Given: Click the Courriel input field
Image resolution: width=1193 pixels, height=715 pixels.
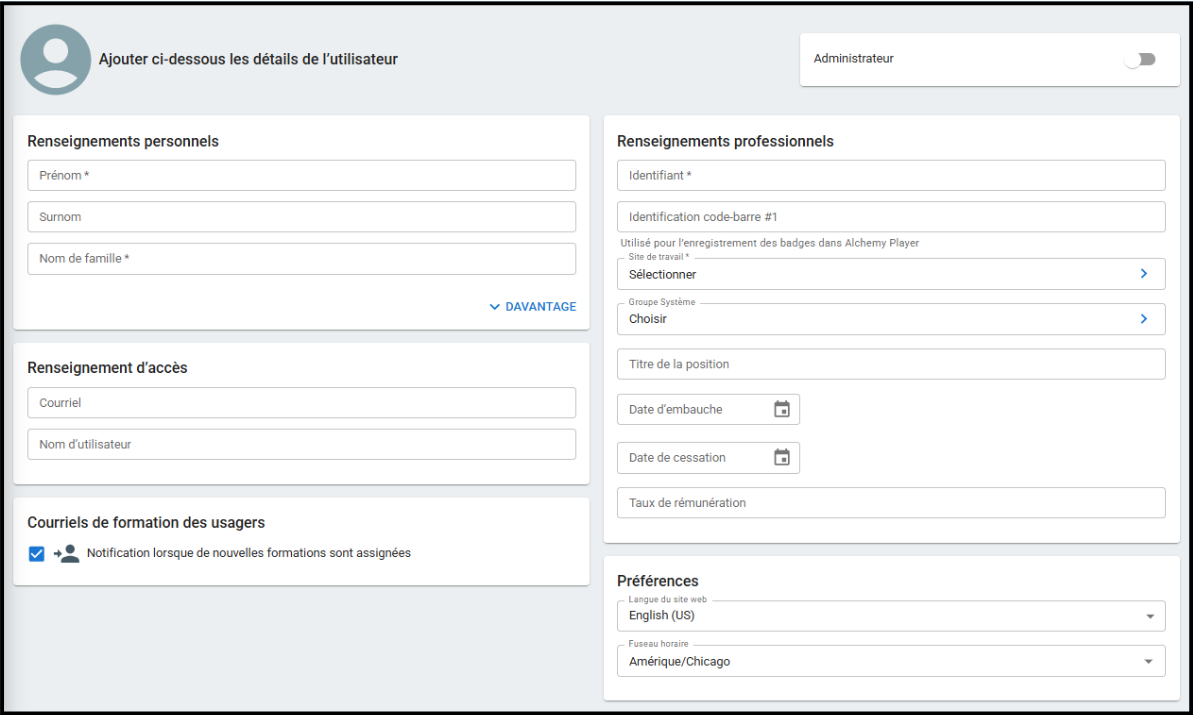Looking at the screenshot, I should point(301,402).
